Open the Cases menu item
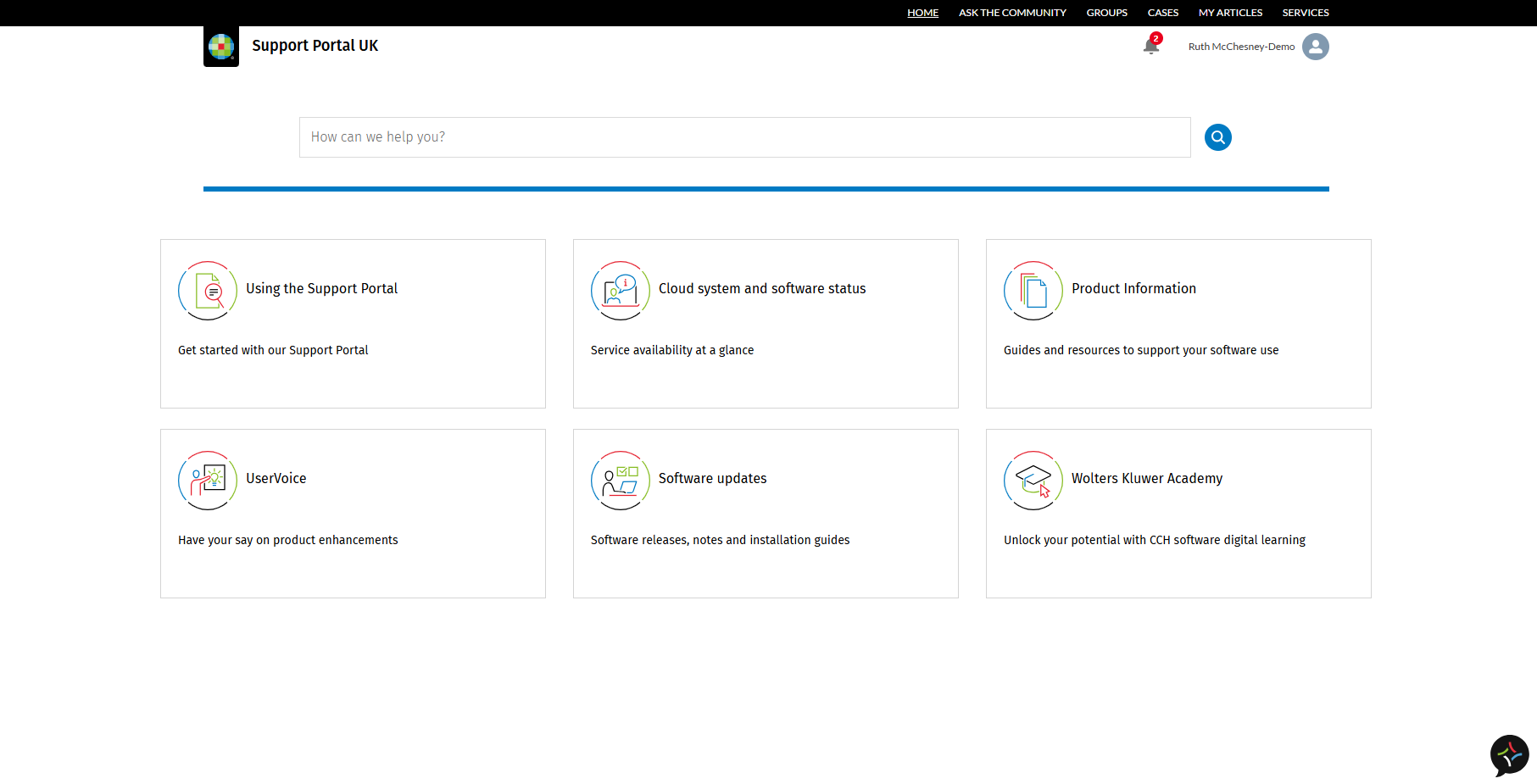Screen dimensions: 1537x784 click(x=1163, y=13)
